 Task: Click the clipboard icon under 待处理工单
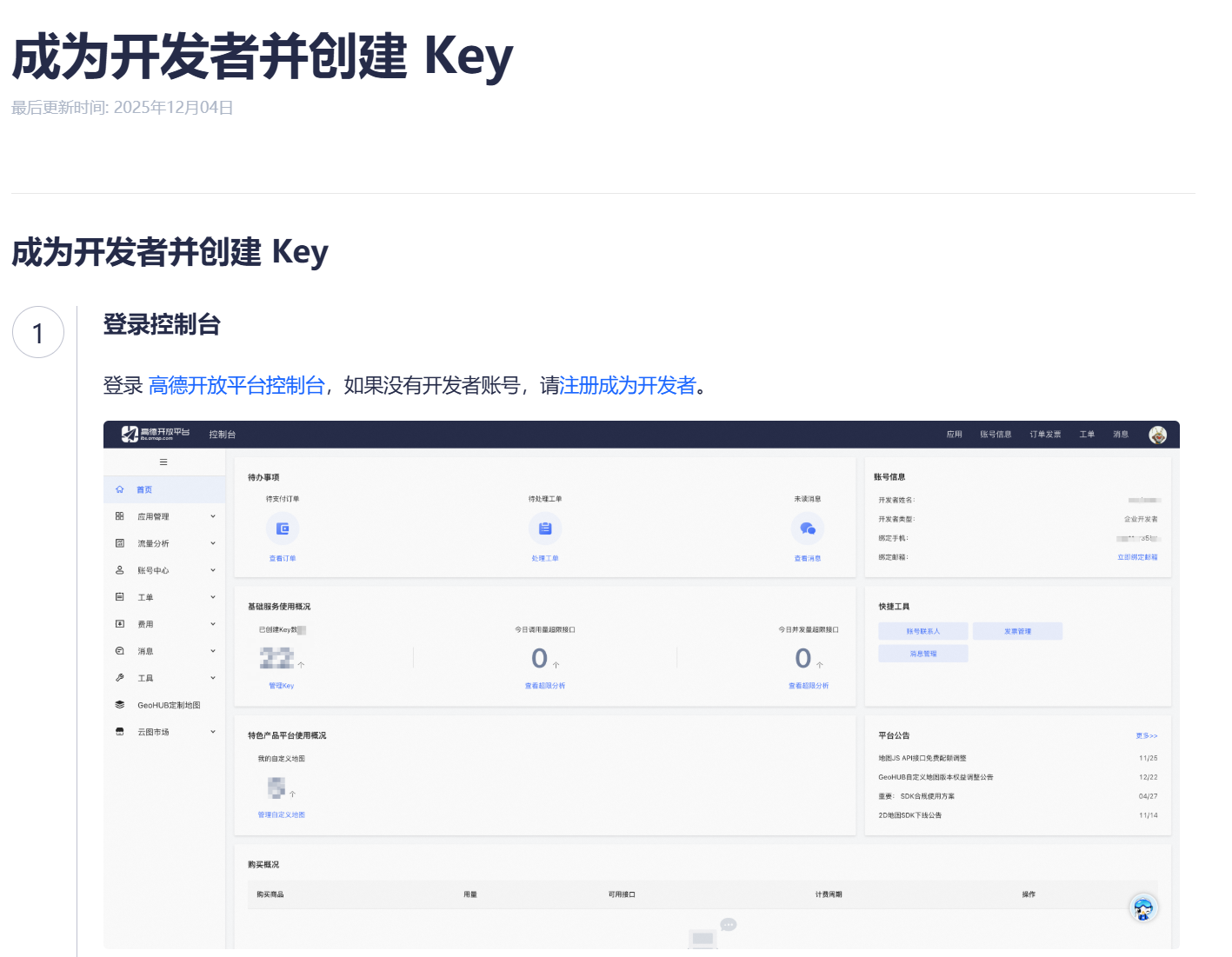pyautogui.click(x=545, y=528)
